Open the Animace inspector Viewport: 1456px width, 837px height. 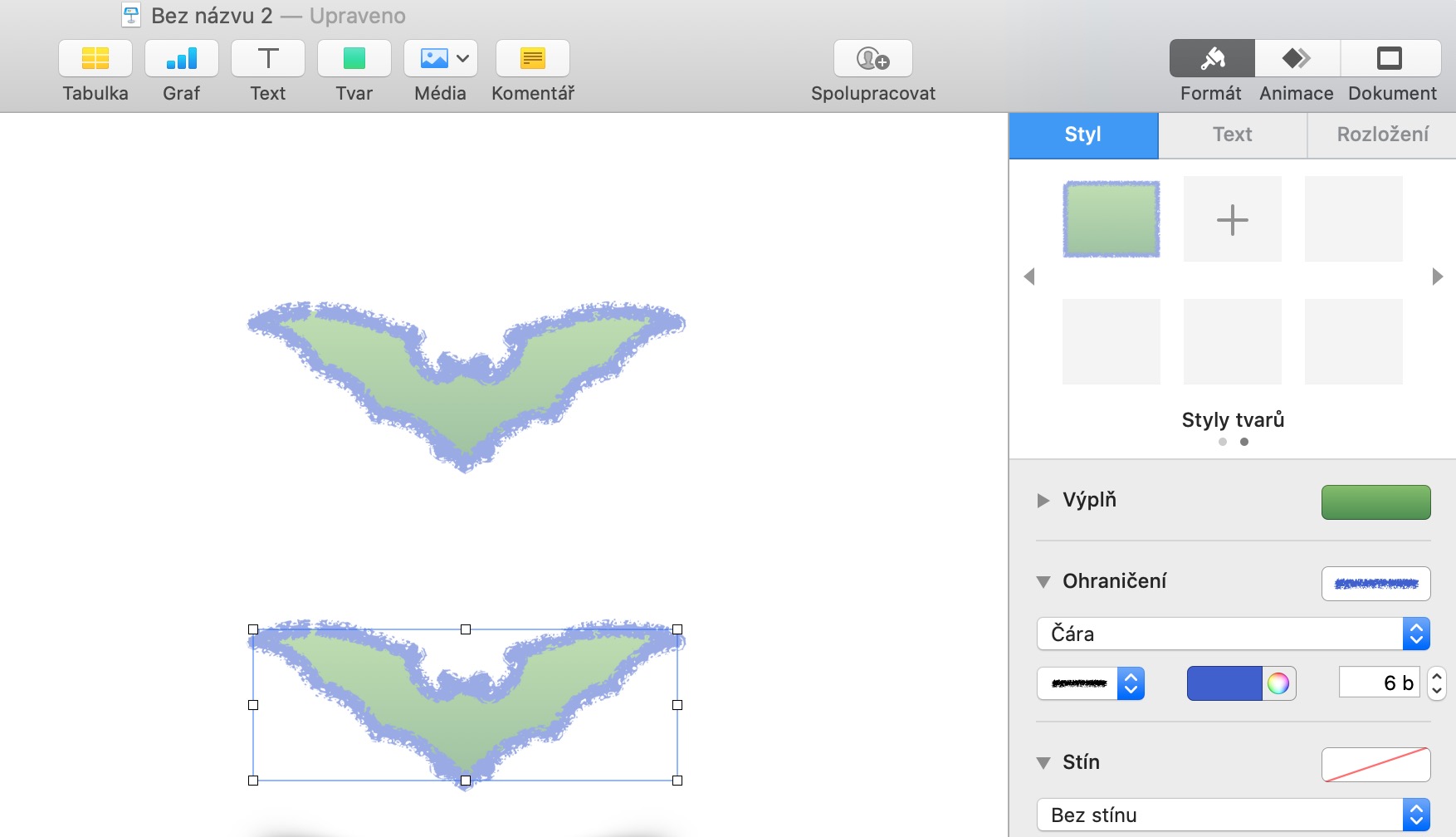click(1296, 59)
